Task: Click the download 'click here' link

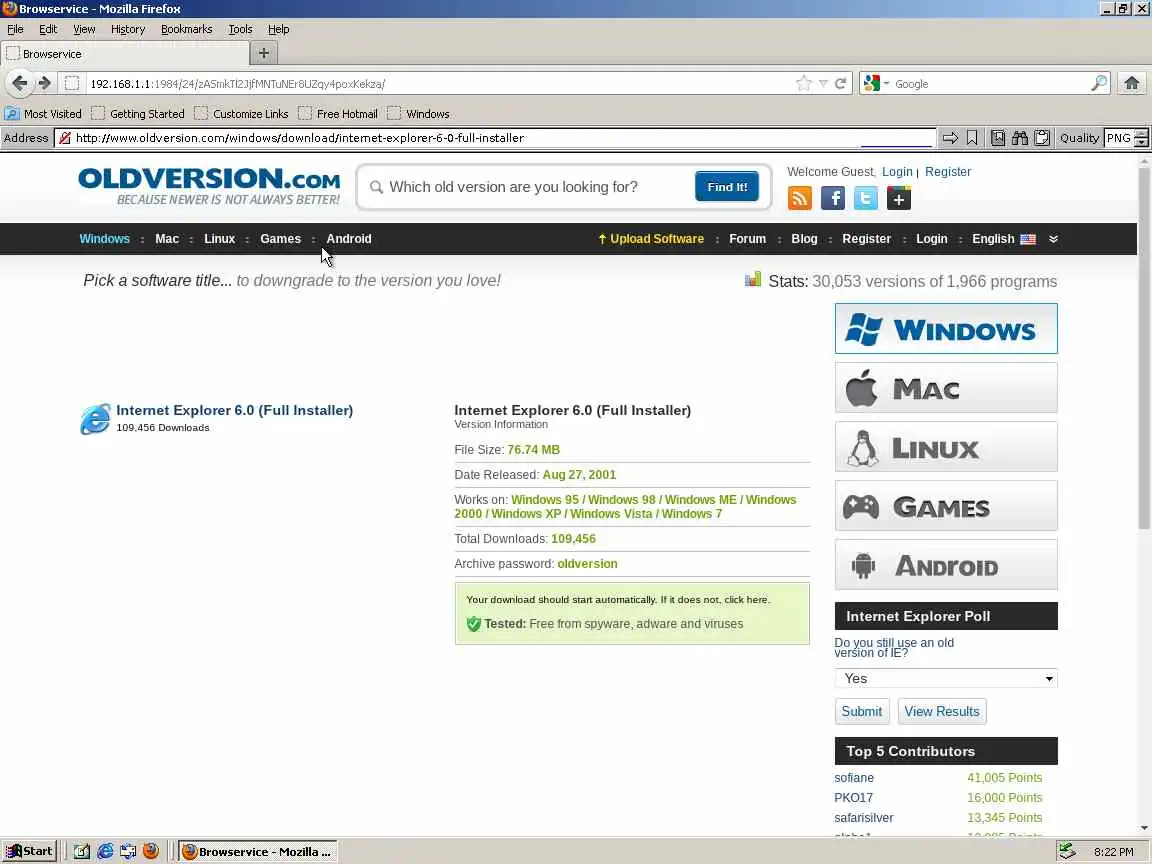Action: click(x=746, y=600)
